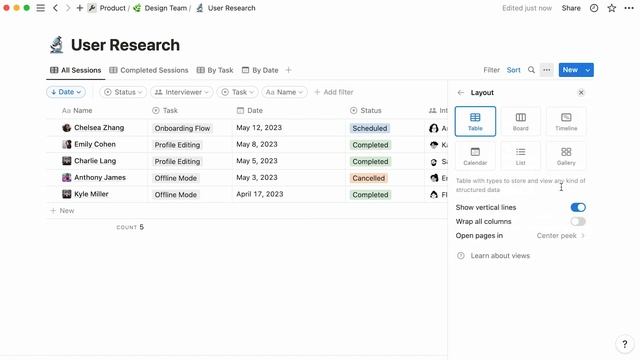
Task: Open the help question mark button
Action: tap(624, 344)
